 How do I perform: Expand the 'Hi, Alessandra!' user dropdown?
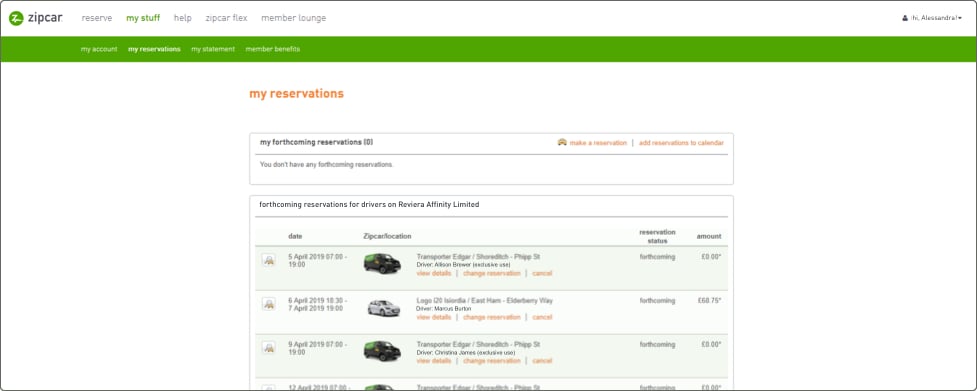[932, 18]
